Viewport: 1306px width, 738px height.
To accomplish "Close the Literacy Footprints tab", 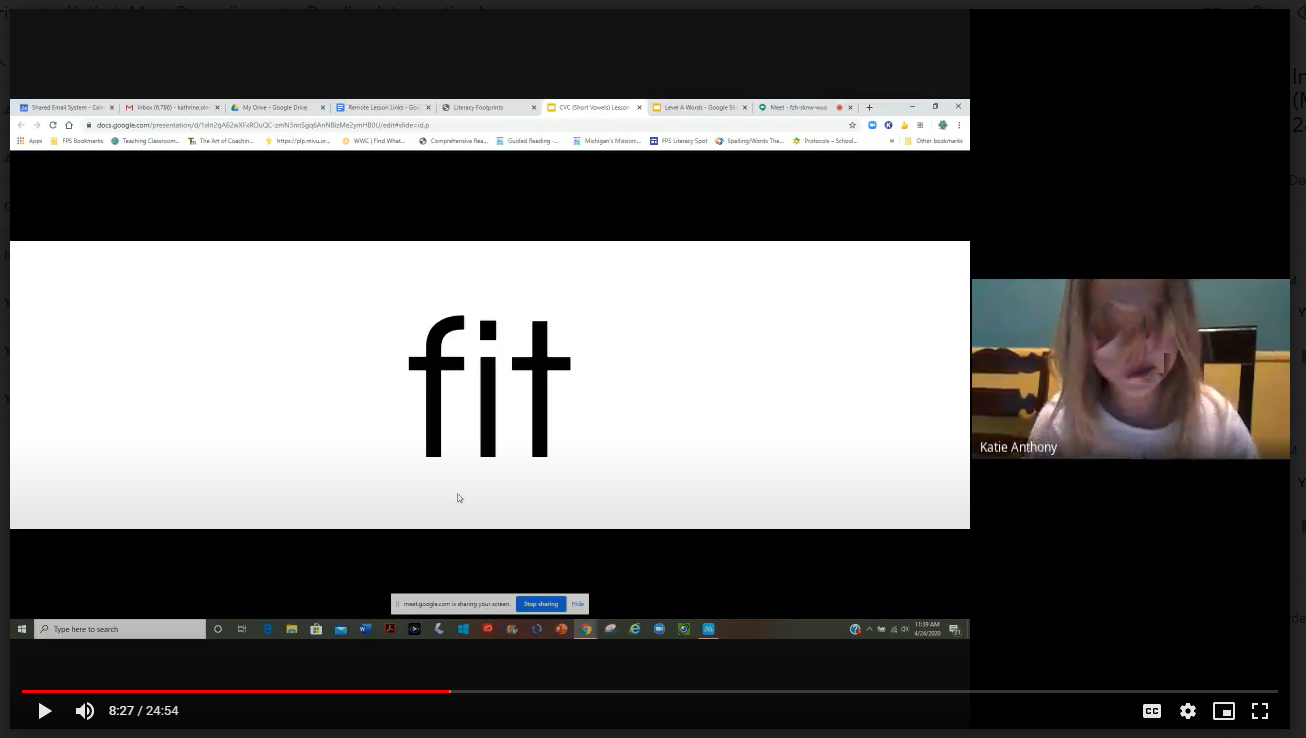I will pos(534,107).
